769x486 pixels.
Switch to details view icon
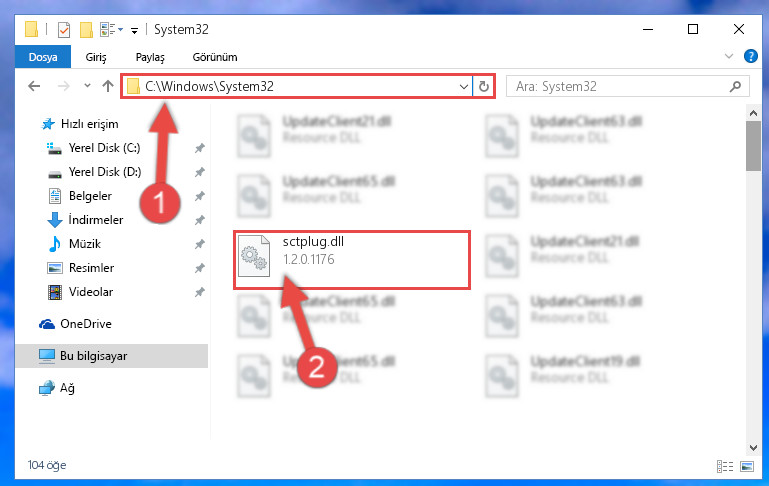(724, 466)
